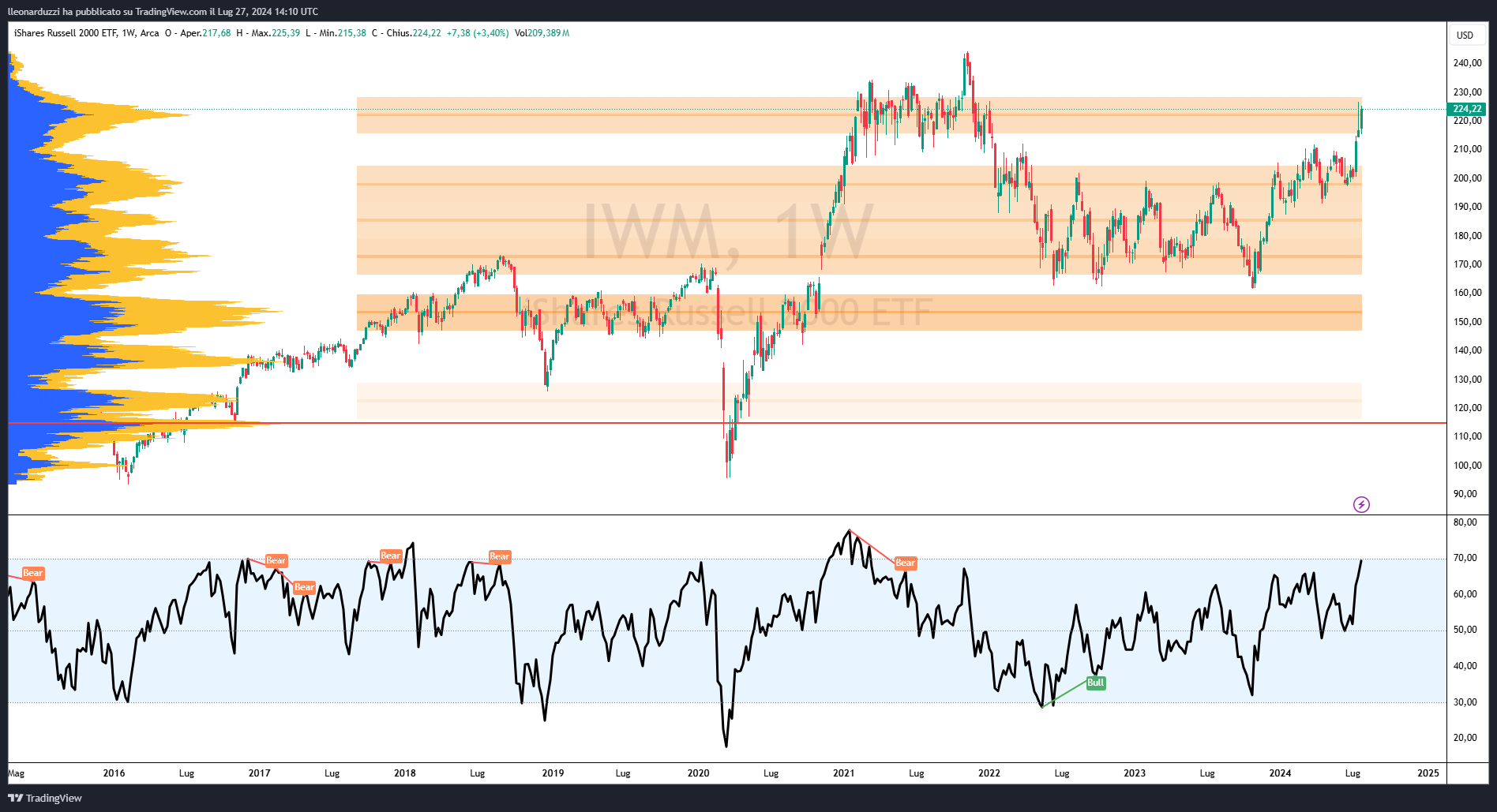The height and width of the screenshot is (812, 1497).
Task: Click 200,00 on the price axis
Action: 1468,178
